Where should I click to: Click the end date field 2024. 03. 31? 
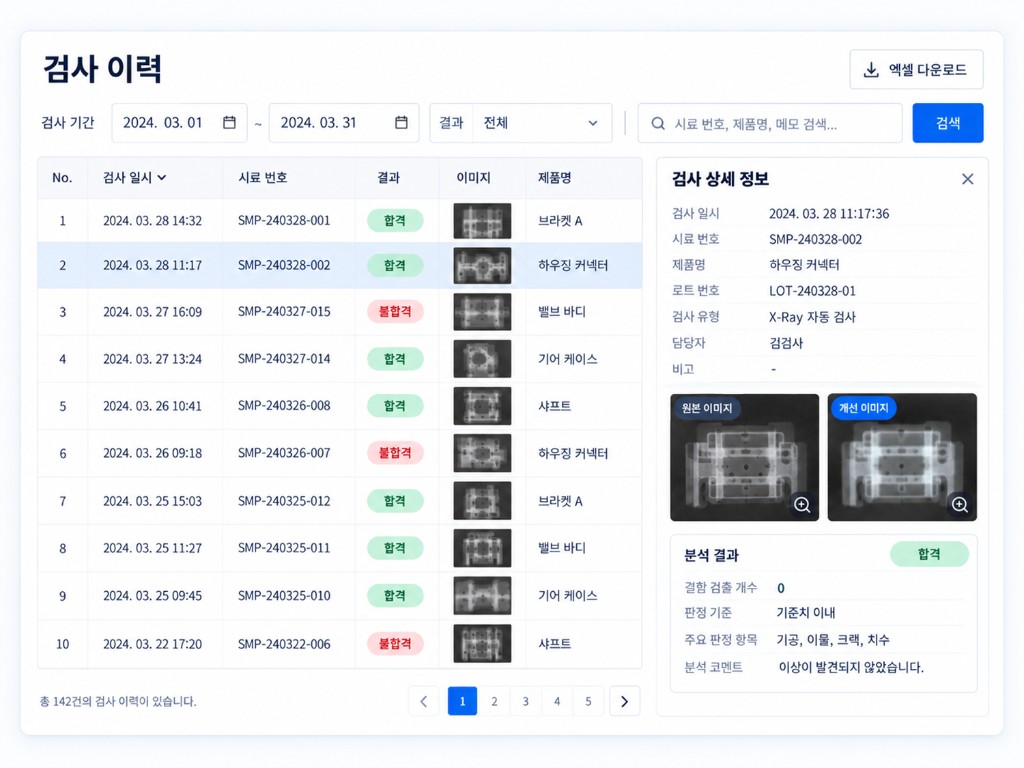coord(344,123)
